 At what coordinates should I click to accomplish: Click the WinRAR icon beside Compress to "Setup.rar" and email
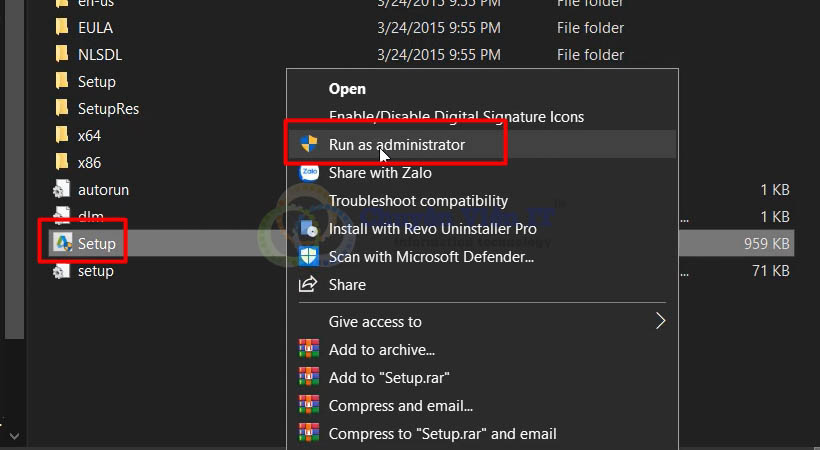[309, 433]
